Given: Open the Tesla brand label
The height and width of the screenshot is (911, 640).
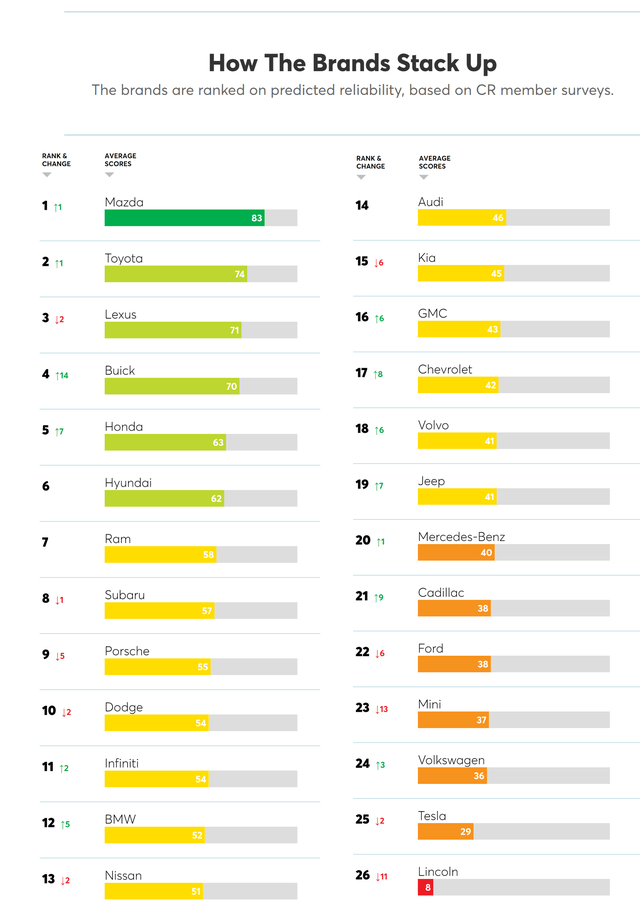Looking at the screenshot, I should (x=432, y=816).
